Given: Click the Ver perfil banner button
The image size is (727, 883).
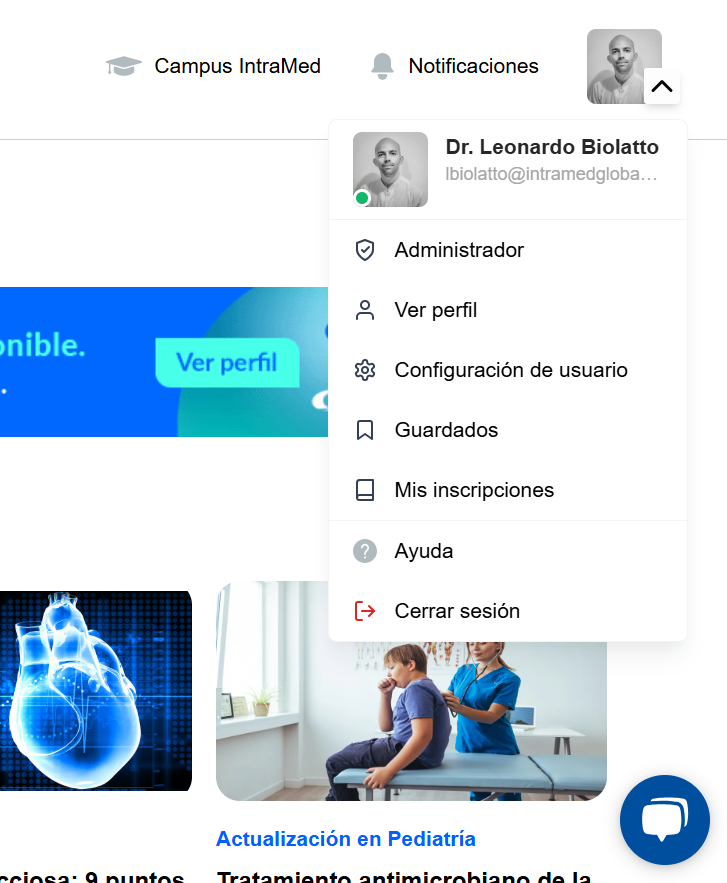Looking at the screenshot, I should point(228,363).
